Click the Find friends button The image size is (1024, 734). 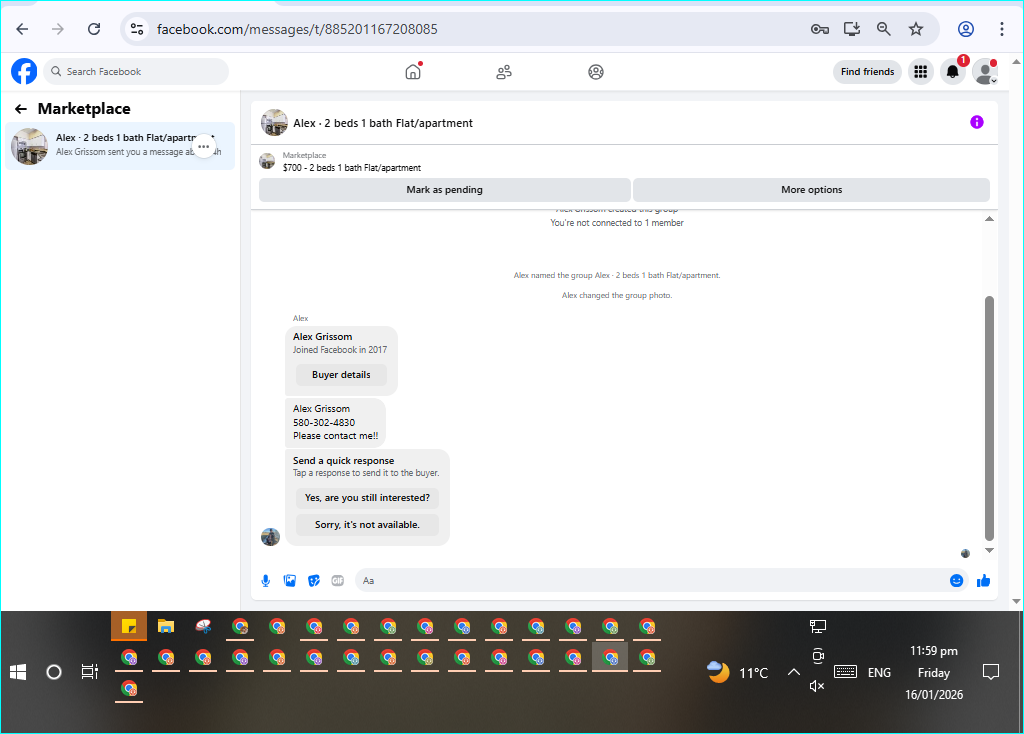point(867,72)
